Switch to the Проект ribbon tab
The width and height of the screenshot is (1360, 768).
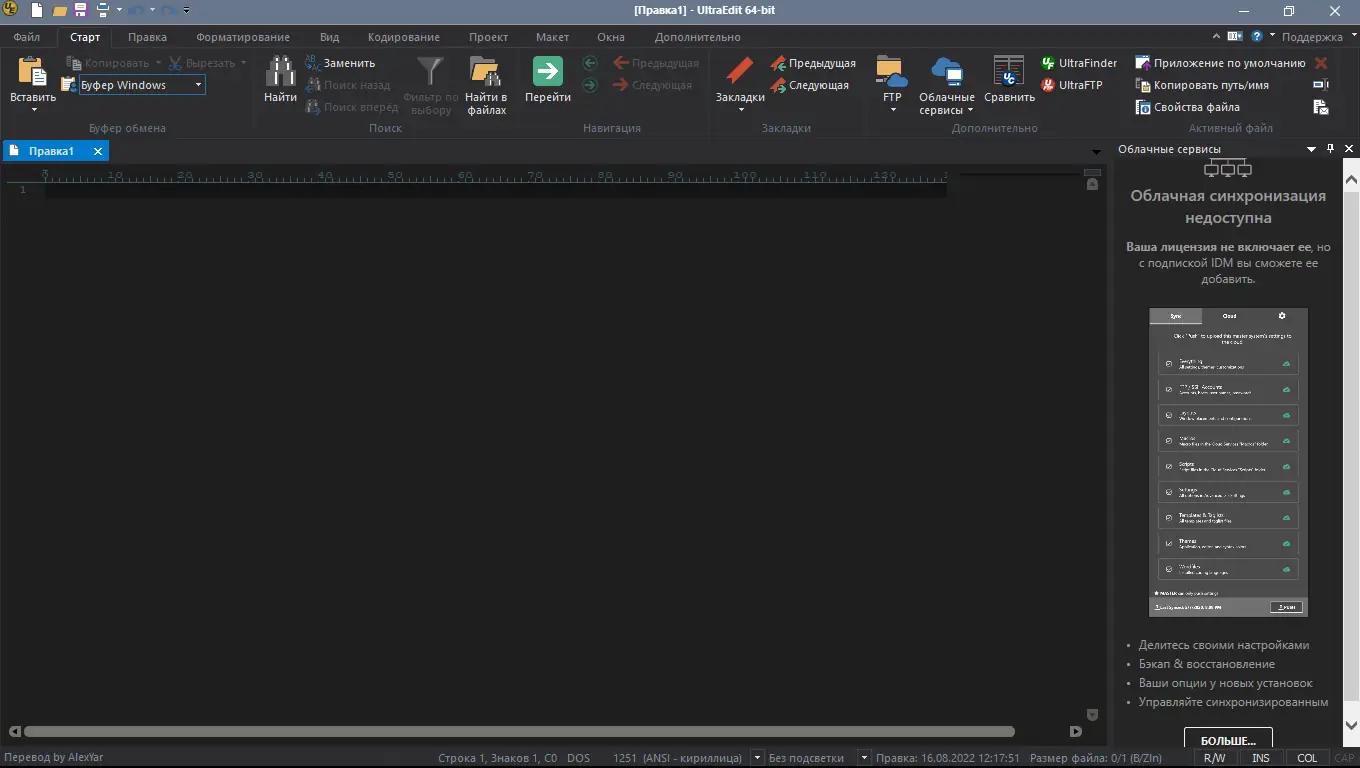[x=489, y=37]
